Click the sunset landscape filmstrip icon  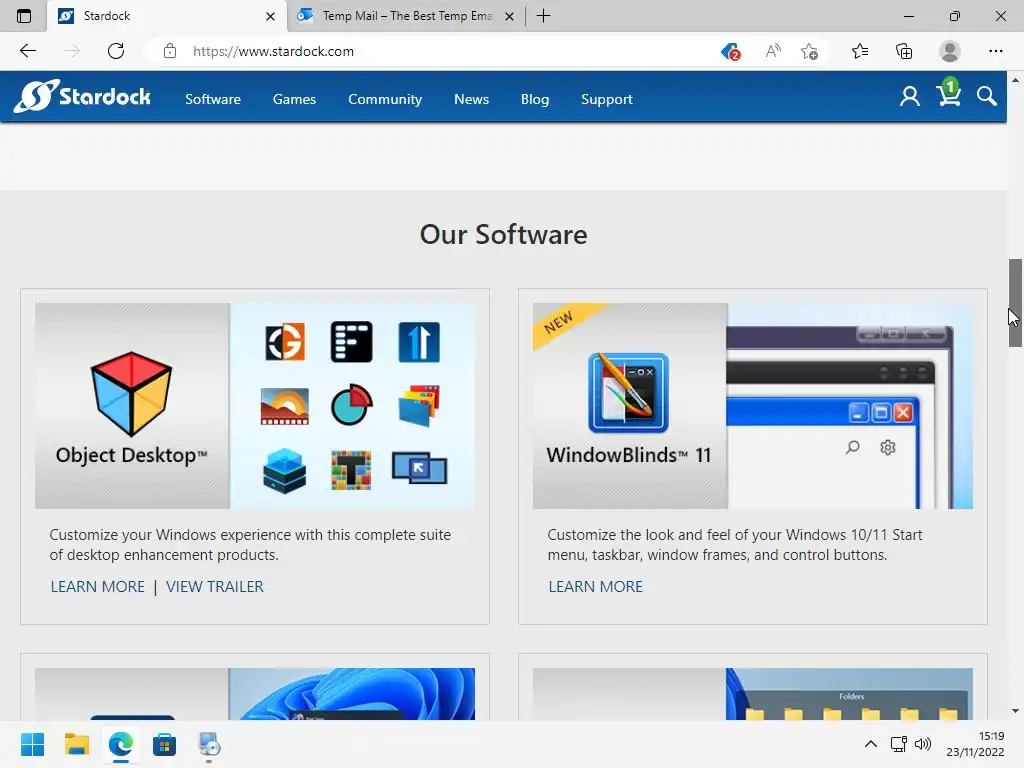pyautogui.click(x=285, y=406)
